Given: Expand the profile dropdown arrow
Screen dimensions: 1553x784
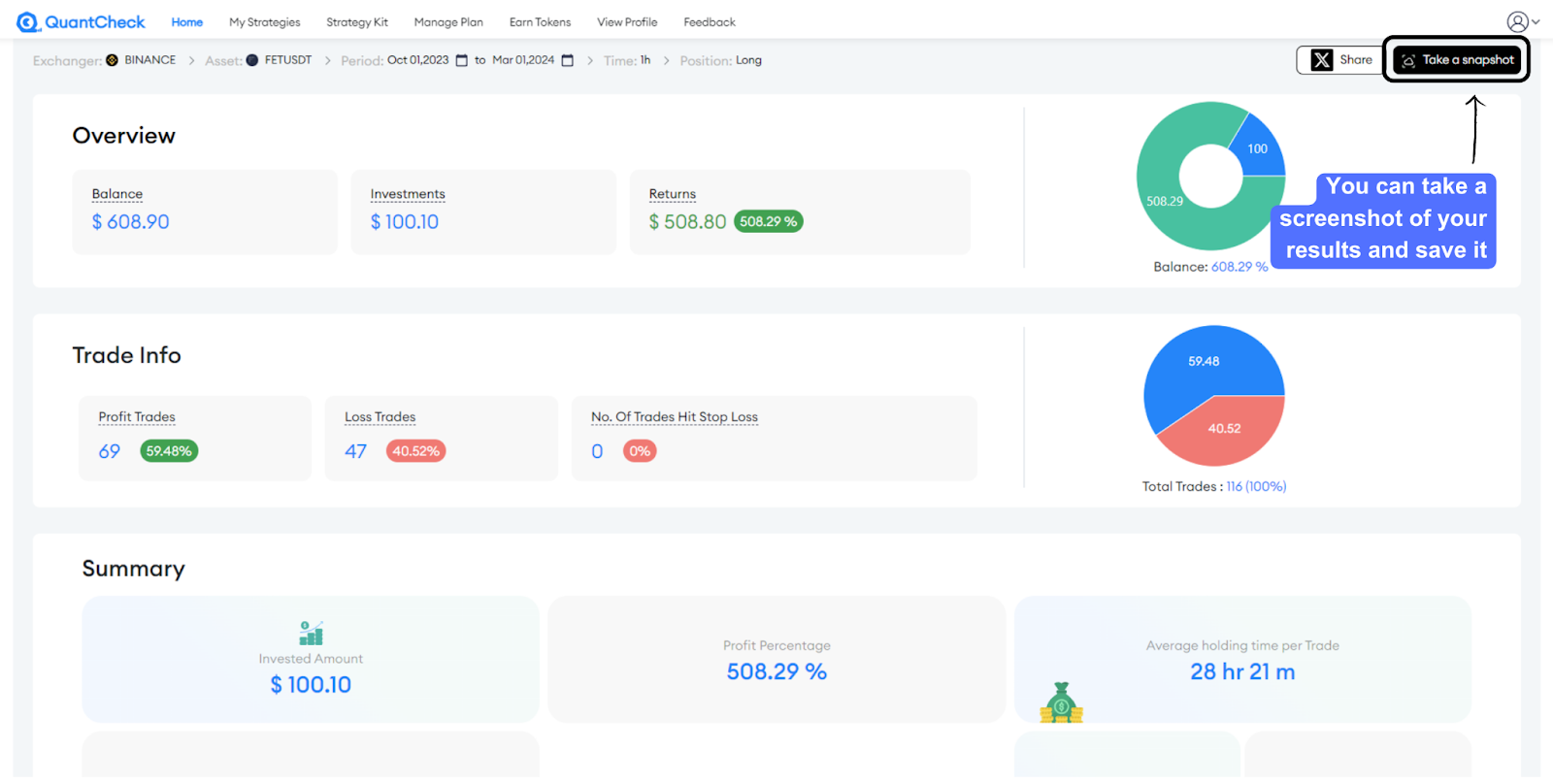Looking at the screenshot, I should pos(1536,21).
